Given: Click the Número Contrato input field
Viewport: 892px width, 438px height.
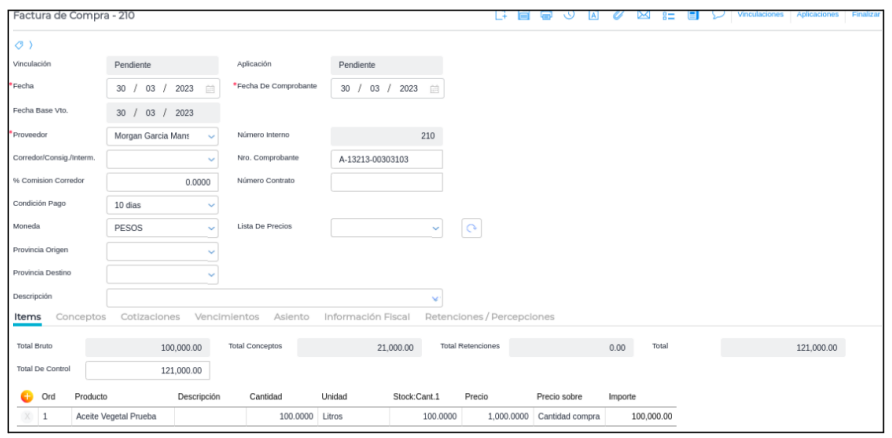Looking at the screenshot, I should [x=387, y=183].
